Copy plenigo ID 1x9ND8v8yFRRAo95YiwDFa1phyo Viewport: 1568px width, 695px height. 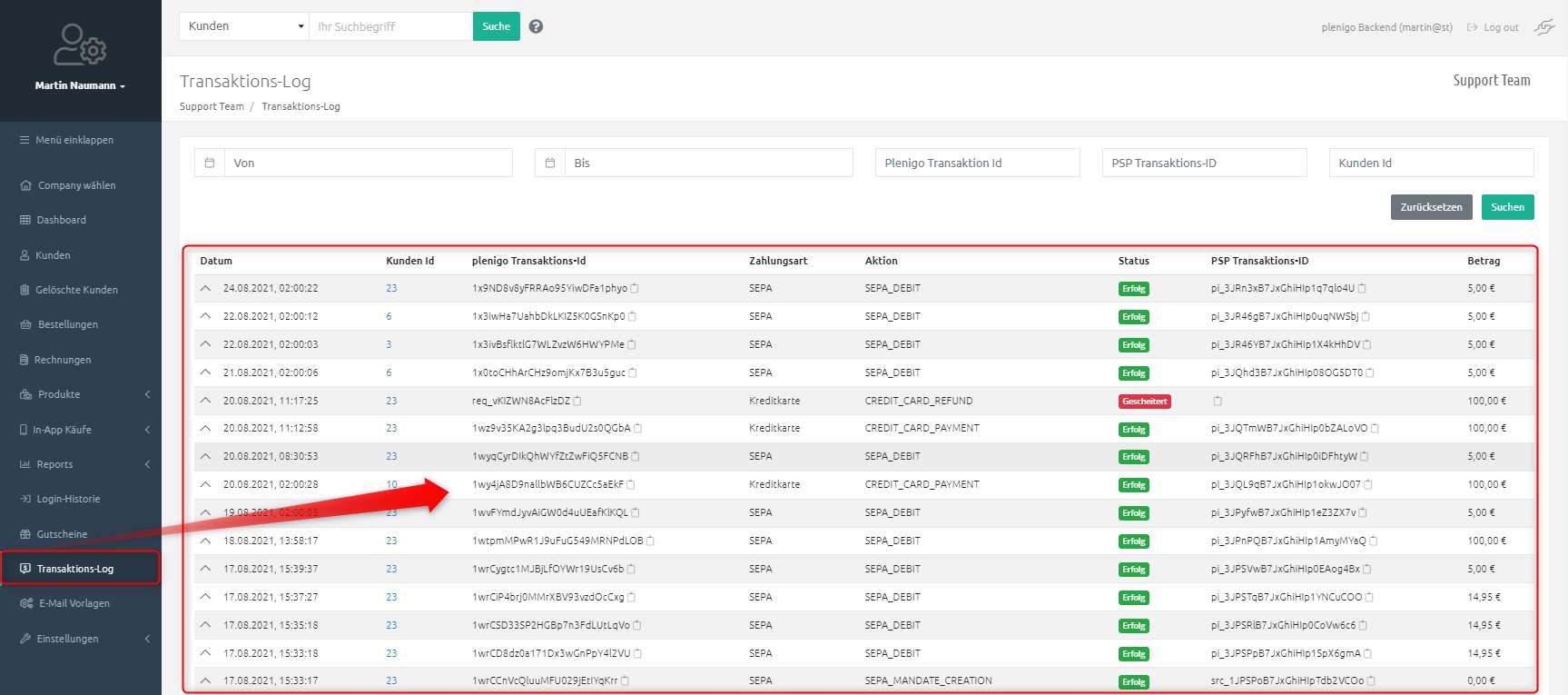(635, 288)
